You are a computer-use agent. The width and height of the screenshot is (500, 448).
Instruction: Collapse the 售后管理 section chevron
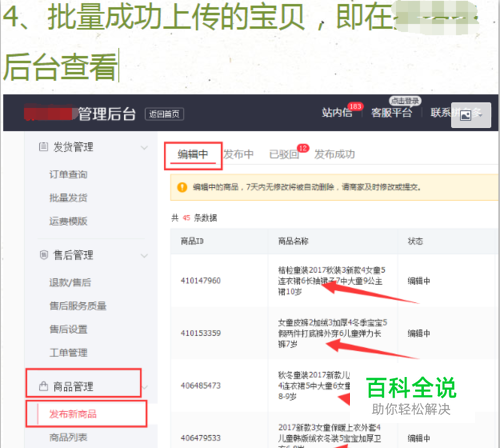click(x=144, y=256)
